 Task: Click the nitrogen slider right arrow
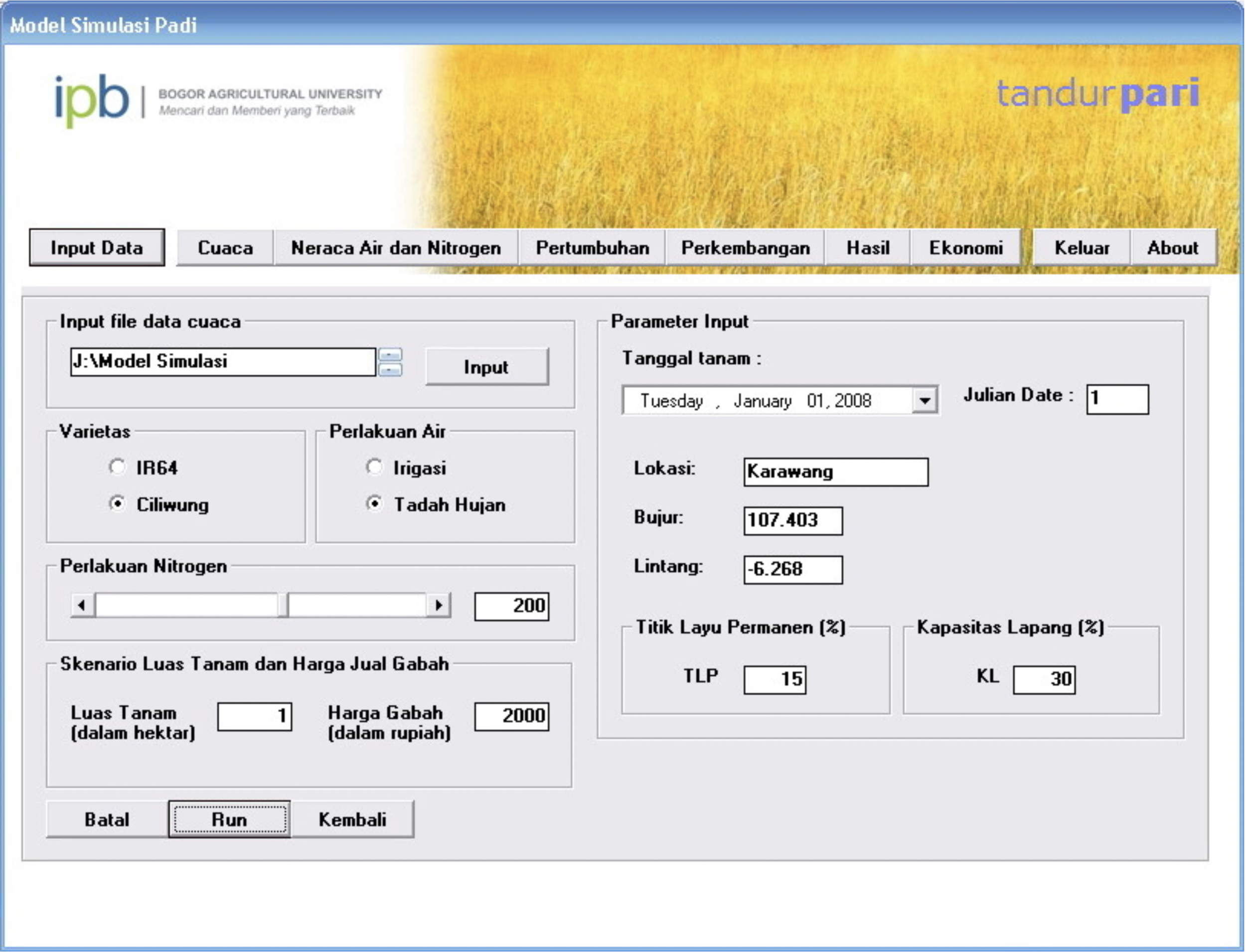pyautogui.click(x=438, y=605)
